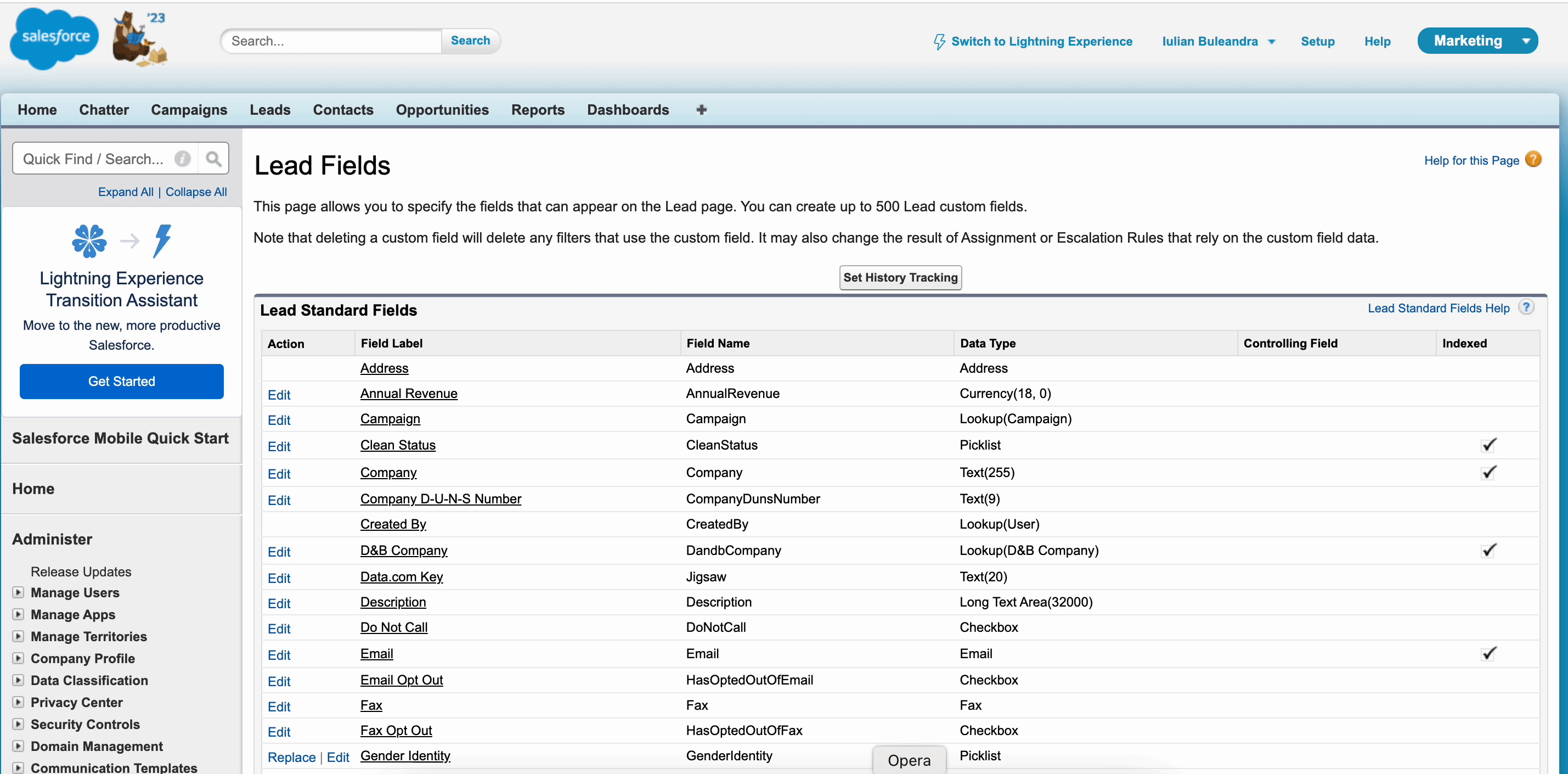Switch to the Leads tab

point(270,110)
